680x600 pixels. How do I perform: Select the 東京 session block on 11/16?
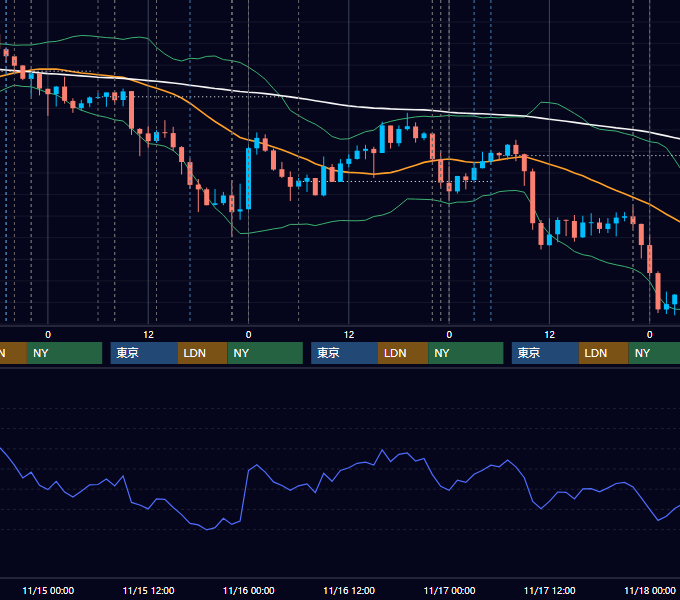click(x=344, y=353)
